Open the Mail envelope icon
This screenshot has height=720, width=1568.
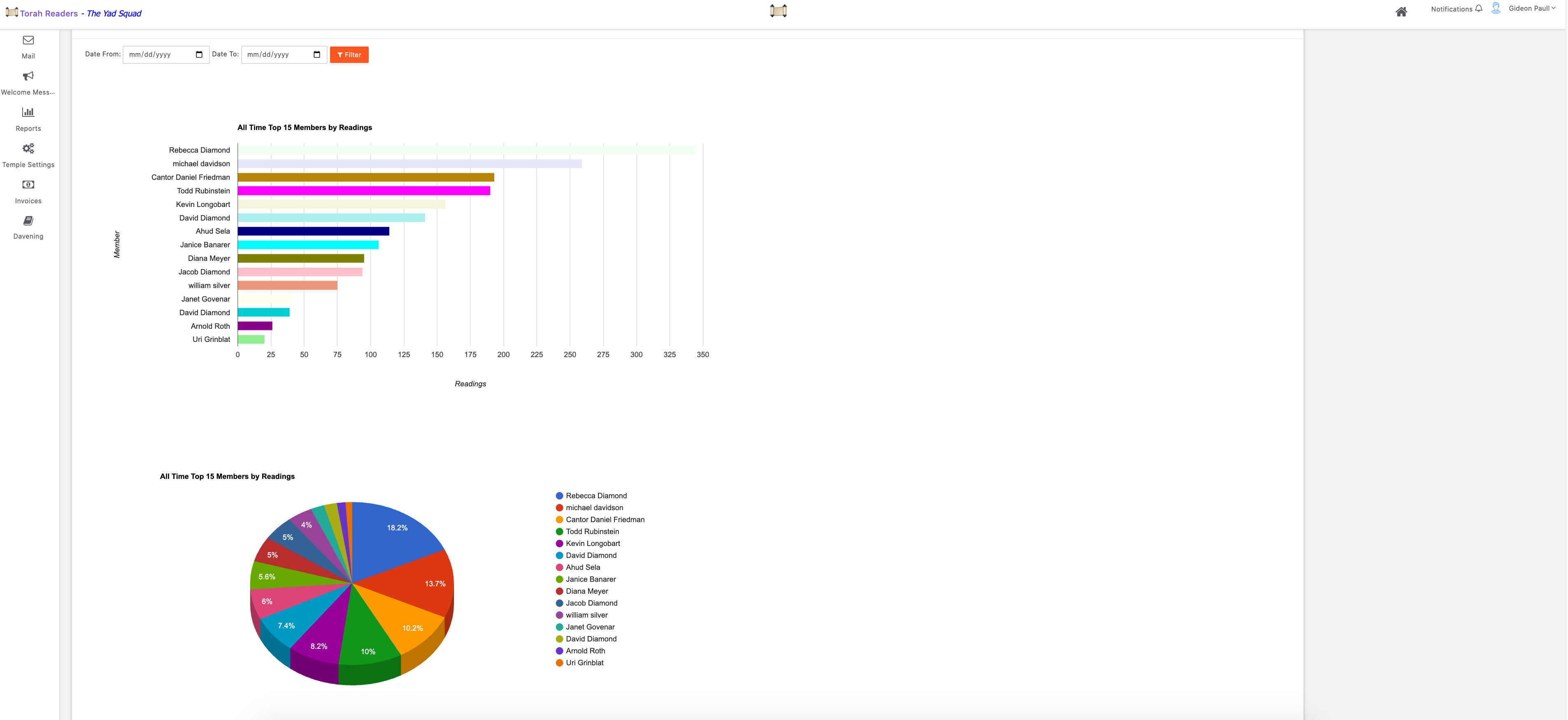pyautogui.click(x=28, y=40)
